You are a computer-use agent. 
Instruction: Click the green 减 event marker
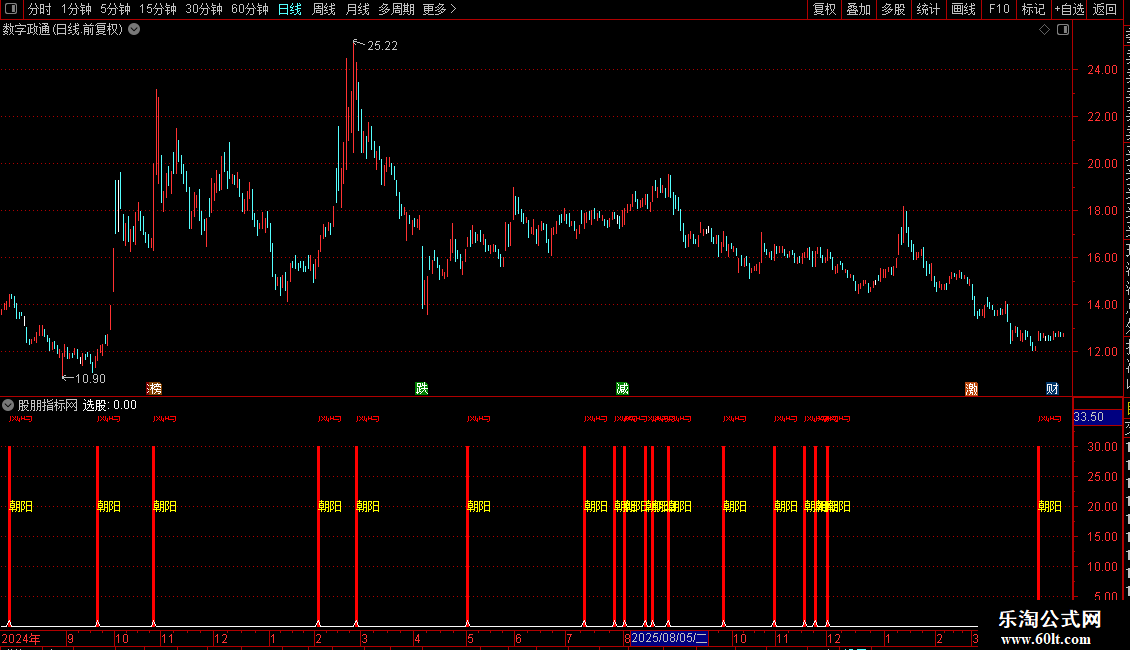click(623, 389)
